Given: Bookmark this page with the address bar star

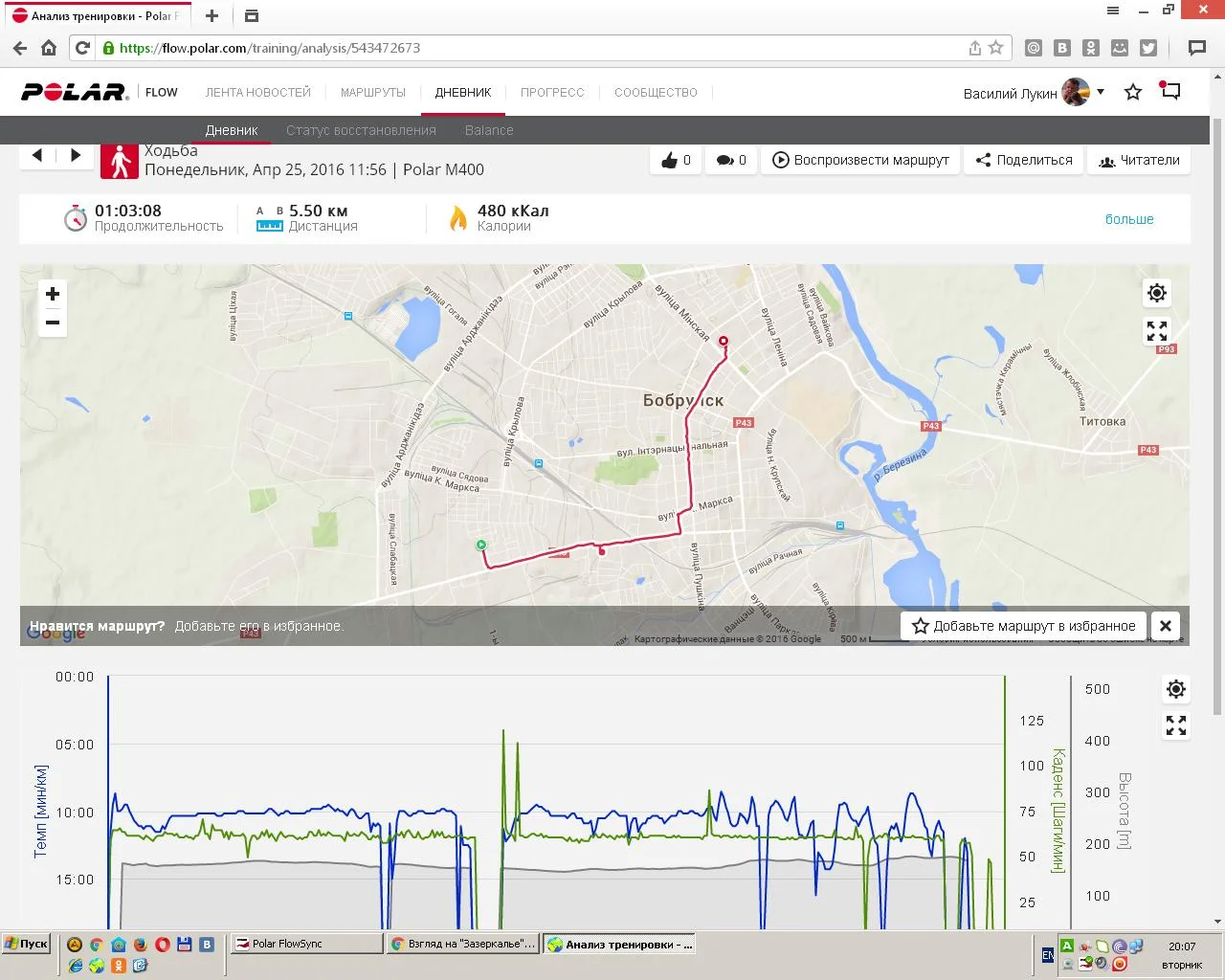Looking at the screenshot, I should [x=996, y=48].
